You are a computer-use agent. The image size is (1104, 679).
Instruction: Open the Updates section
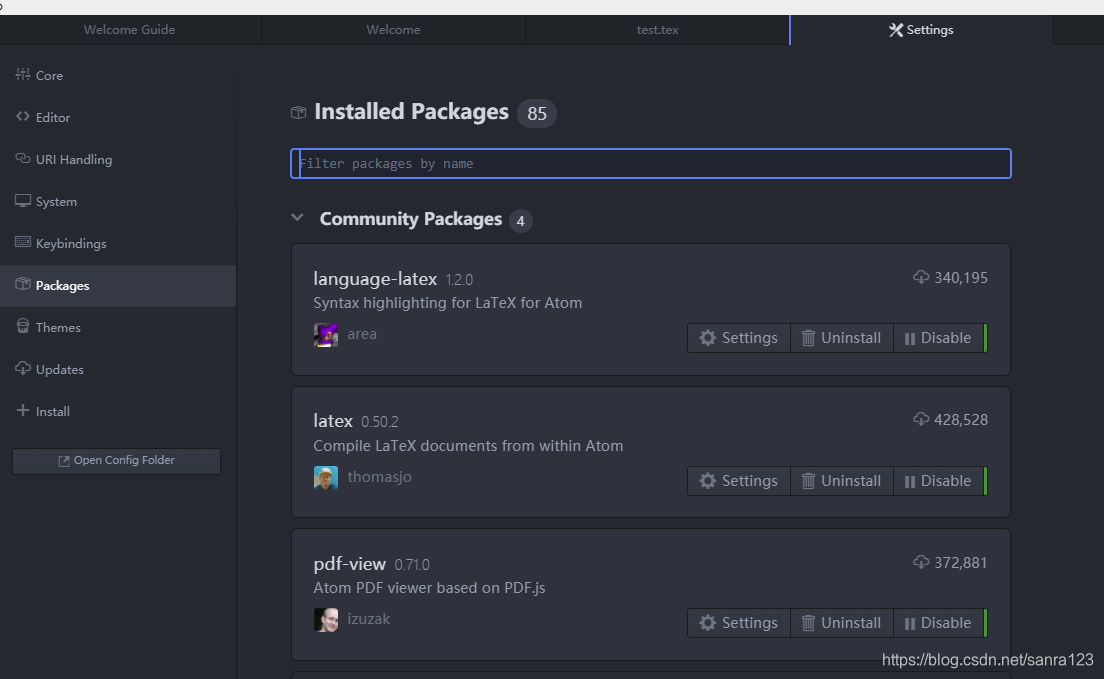tap(118, 370)
